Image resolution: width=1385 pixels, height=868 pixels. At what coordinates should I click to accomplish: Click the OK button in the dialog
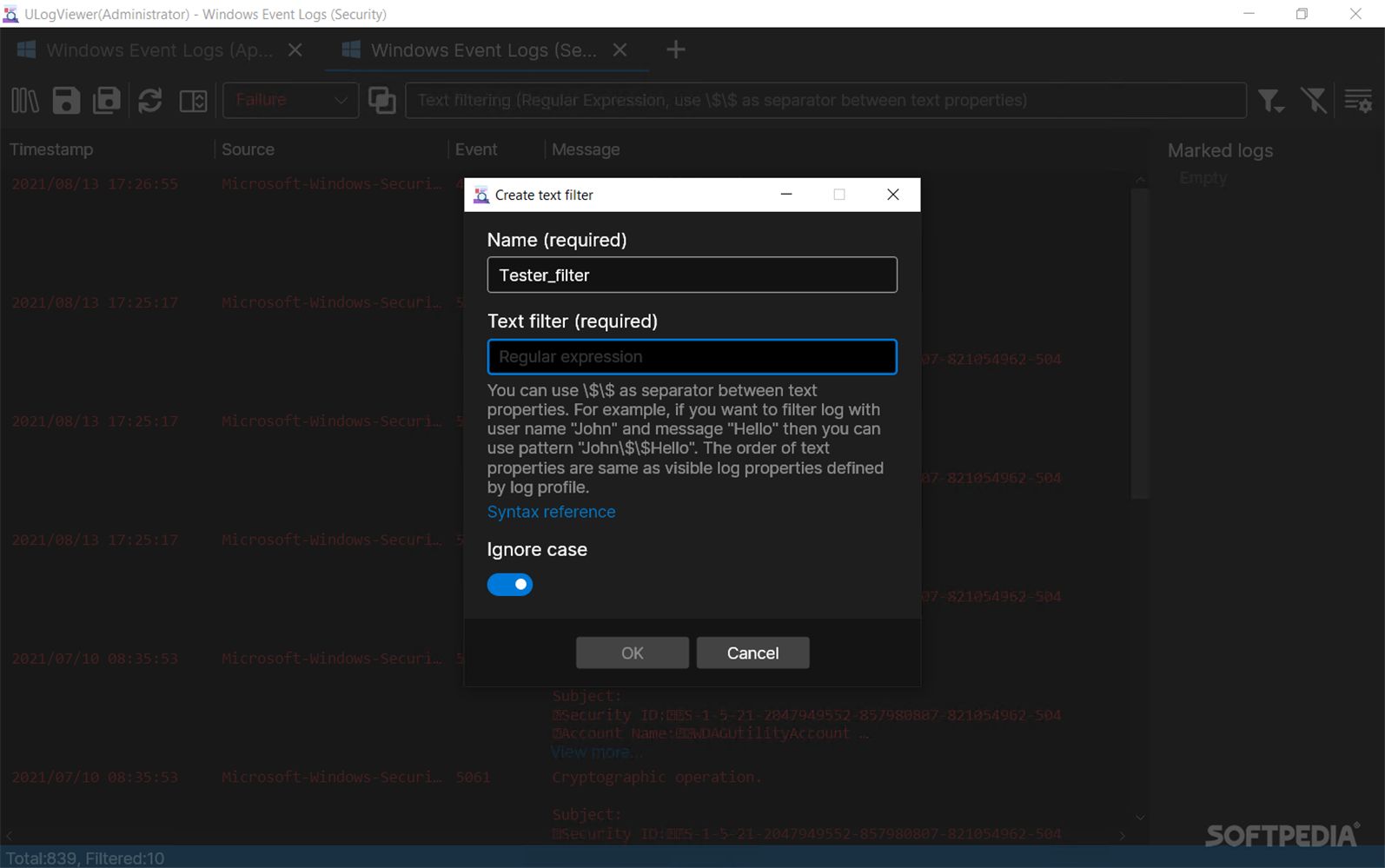click(x=632, y=653)
